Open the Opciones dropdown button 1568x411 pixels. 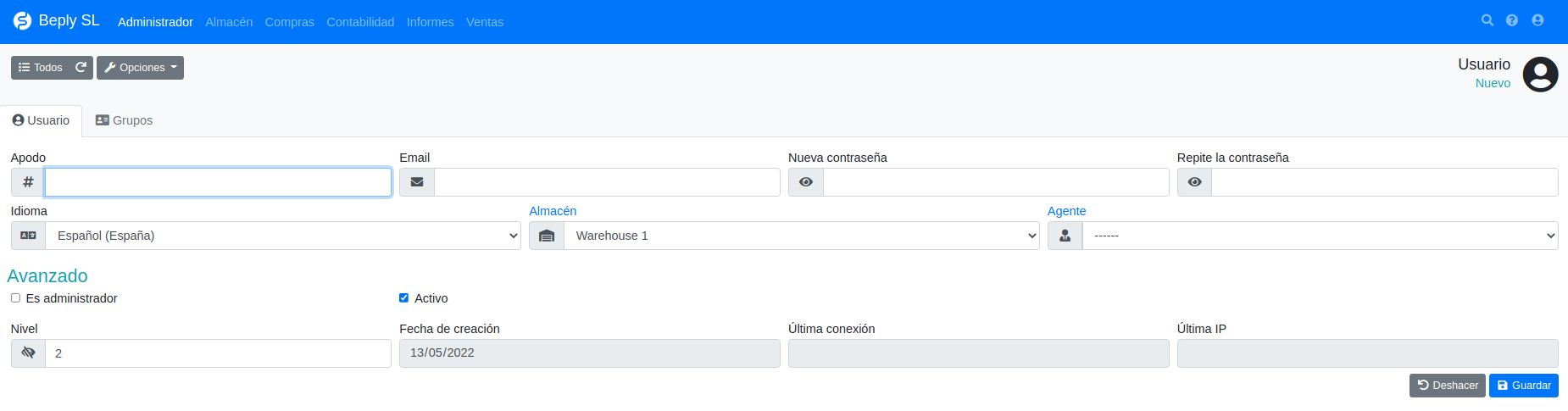[140, 68]
